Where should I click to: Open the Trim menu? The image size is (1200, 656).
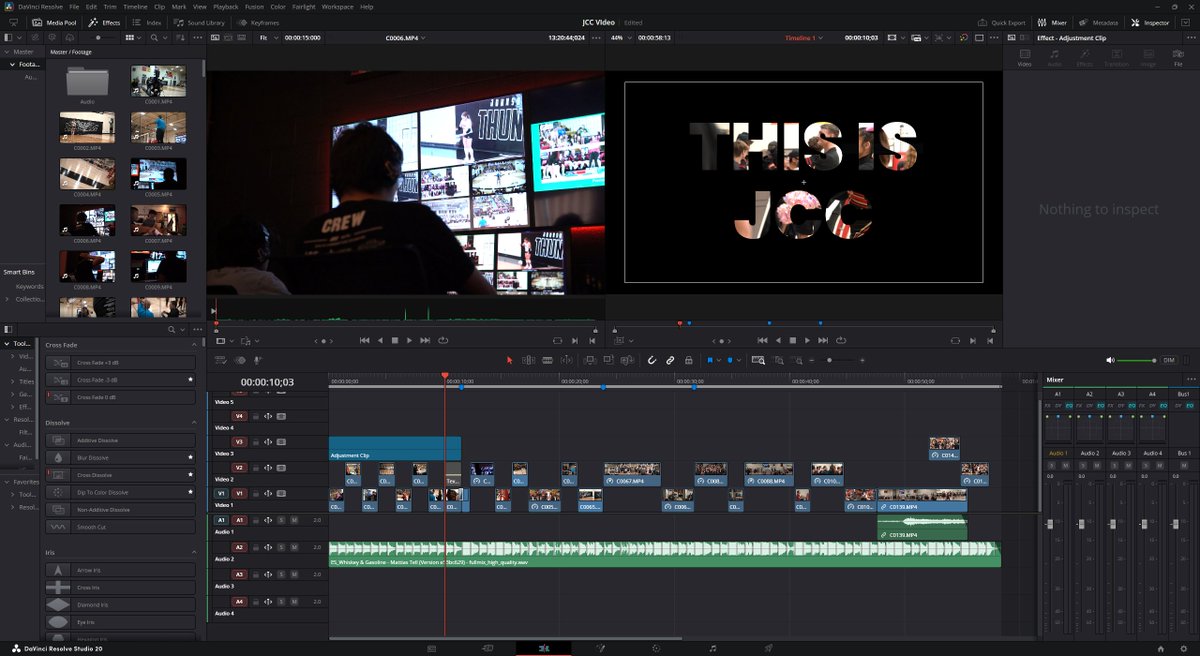tap(109, 7)
